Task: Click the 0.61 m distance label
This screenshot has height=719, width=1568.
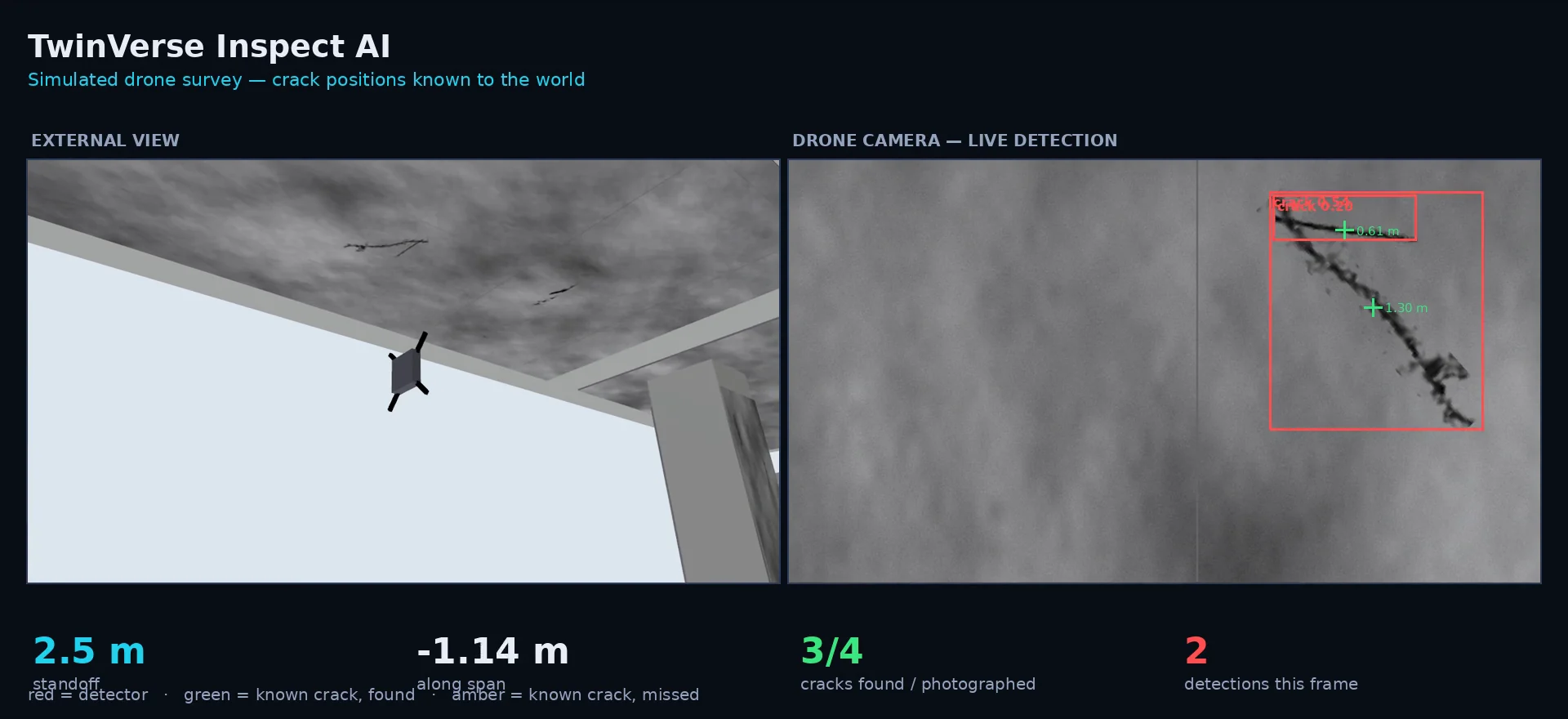Action: (x=1378, y=231)
